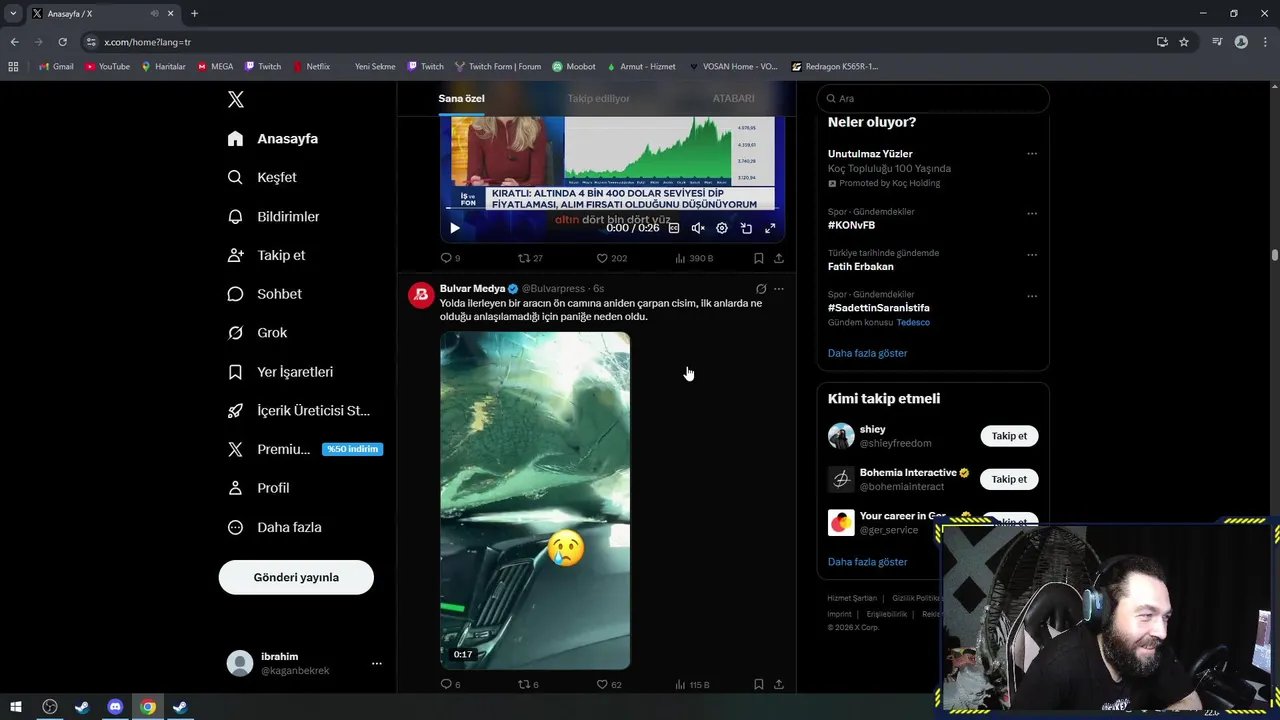Click Grok icon on Bulvar Medya post

(x=761, y=289)
